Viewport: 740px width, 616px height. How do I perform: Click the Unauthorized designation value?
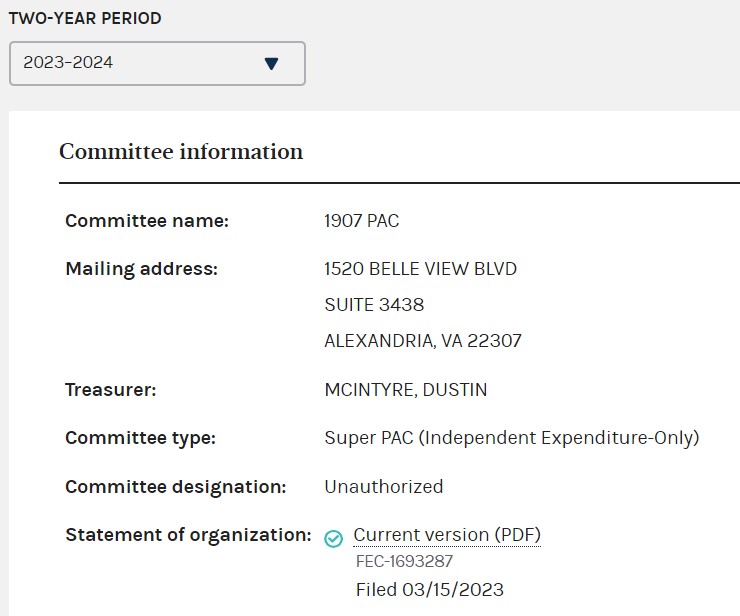pyautogui.click(x=384, y=487)
